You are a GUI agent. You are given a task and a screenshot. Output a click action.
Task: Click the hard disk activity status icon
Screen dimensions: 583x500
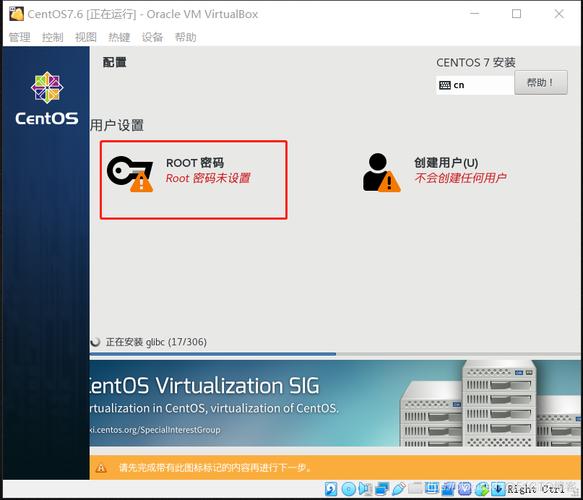[331, 489]
